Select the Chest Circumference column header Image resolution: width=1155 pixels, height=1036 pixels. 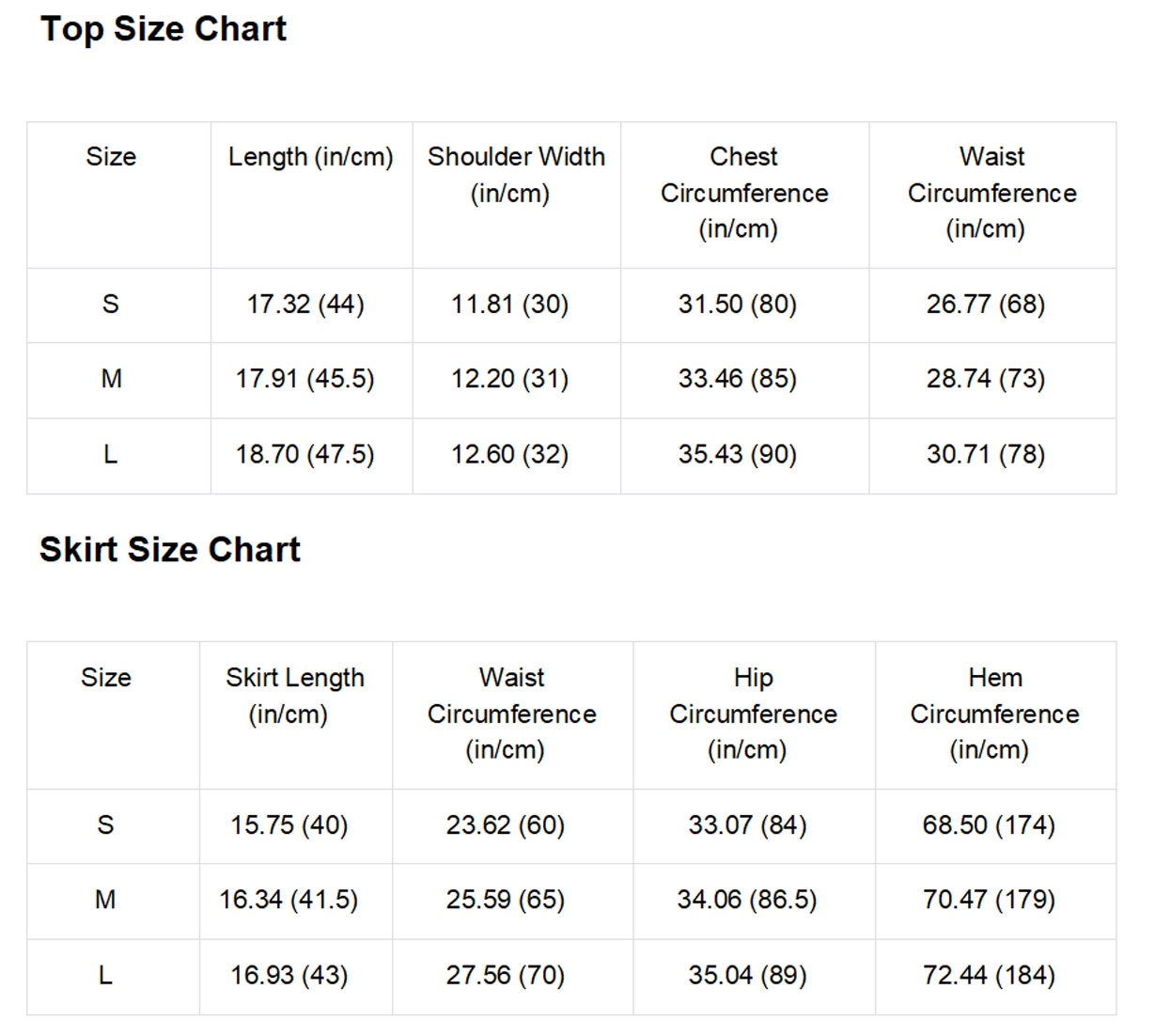(744, 193)
